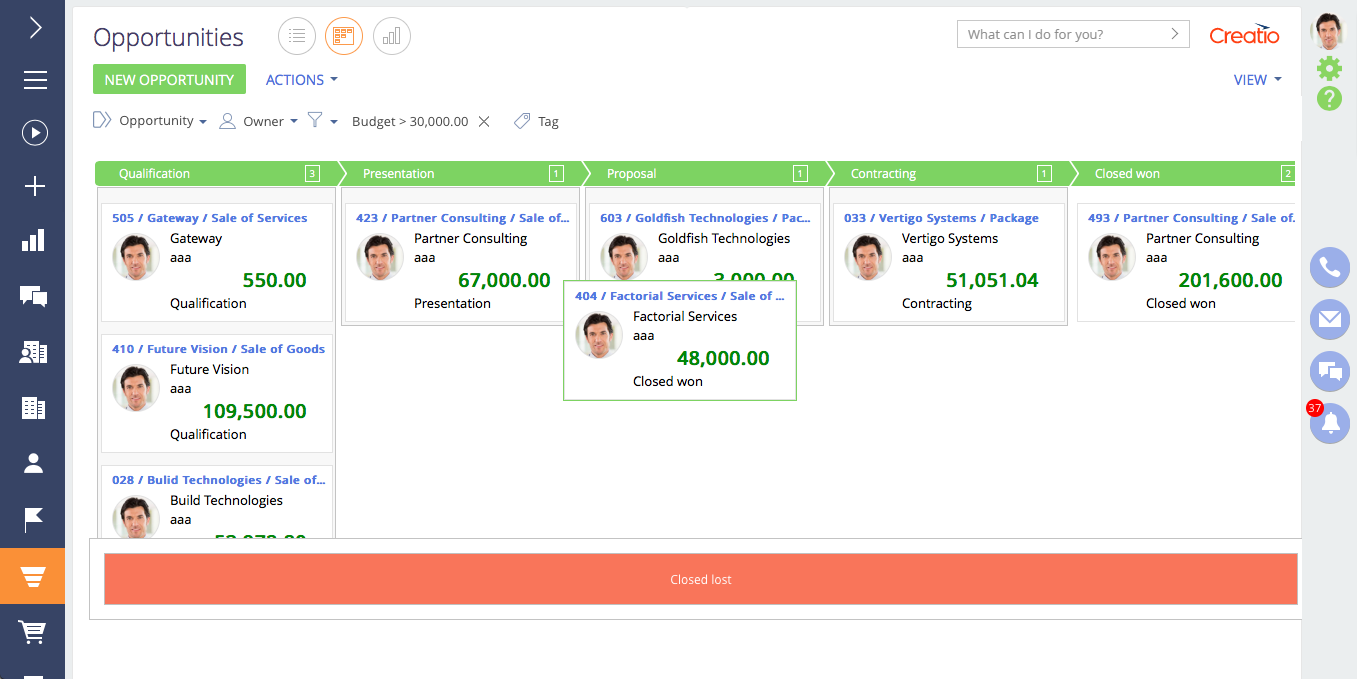
Task: Click owner photo on Future Vision card
Action: [136, 388]
